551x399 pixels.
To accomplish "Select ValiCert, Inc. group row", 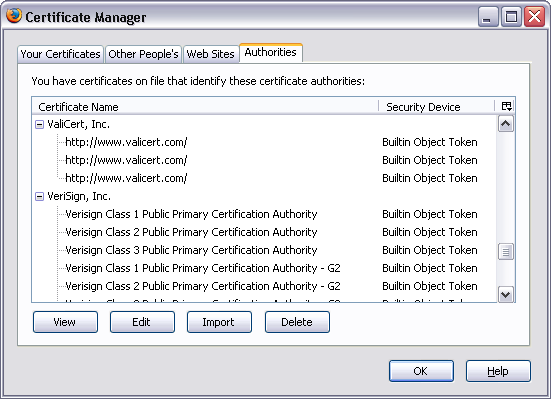I will click(x=264, y=124).
